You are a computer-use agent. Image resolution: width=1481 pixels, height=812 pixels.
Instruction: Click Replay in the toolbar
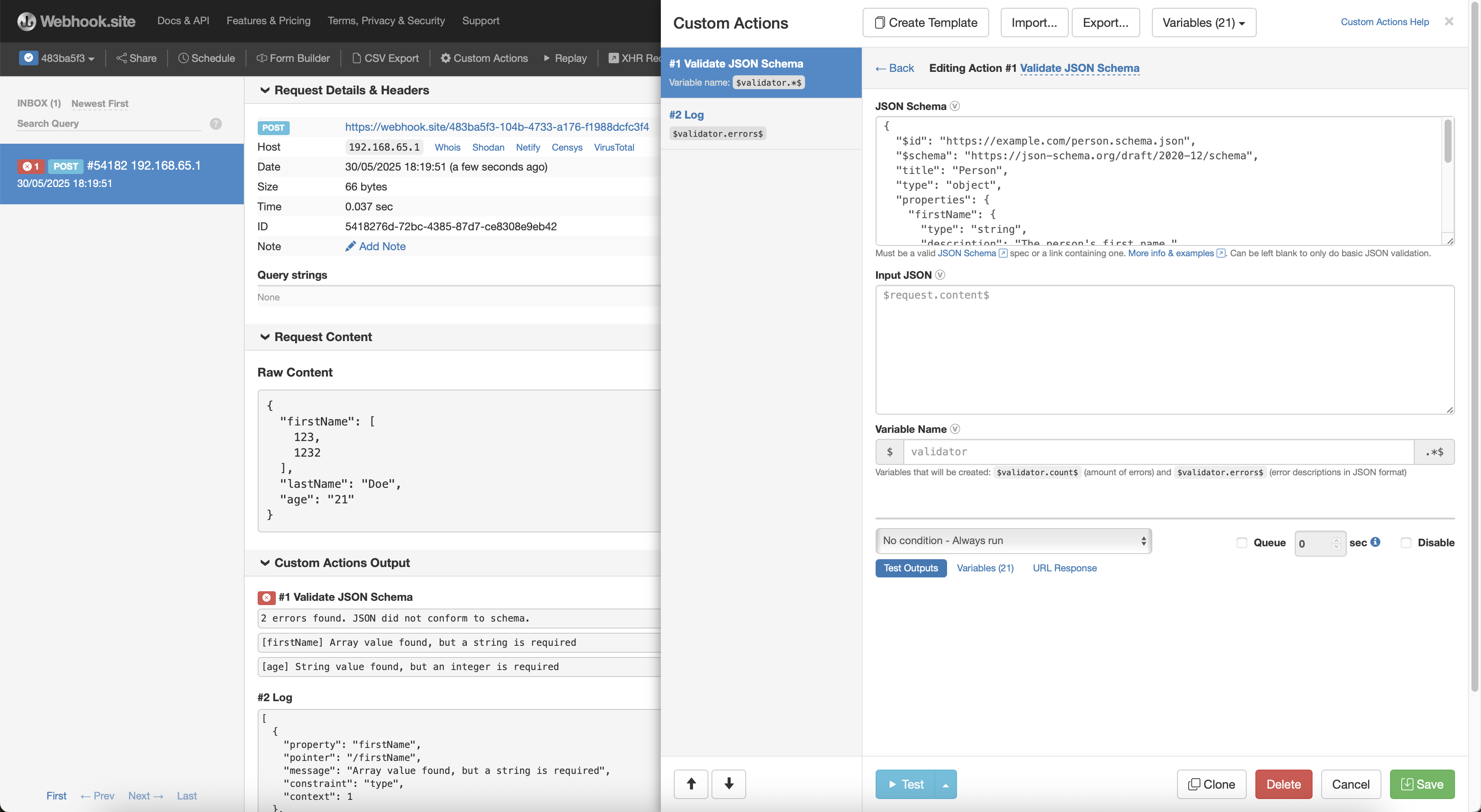(565, 58)
